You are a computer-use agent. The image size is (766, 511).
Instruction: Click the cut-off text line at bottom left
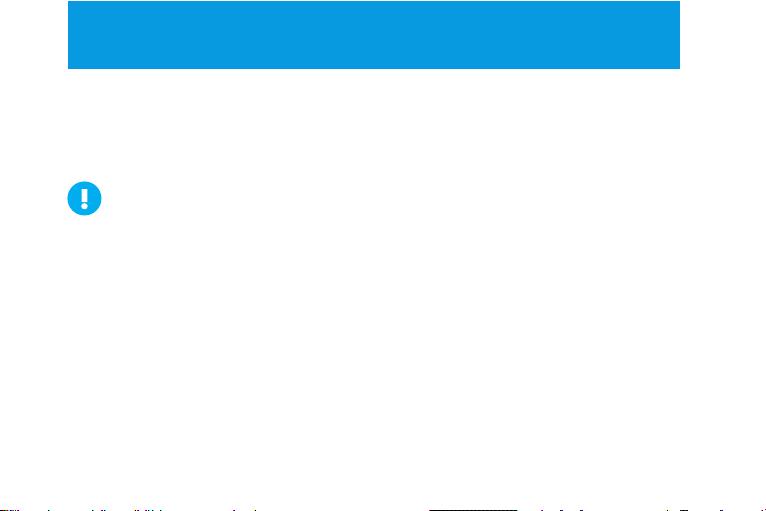[128, 510]
